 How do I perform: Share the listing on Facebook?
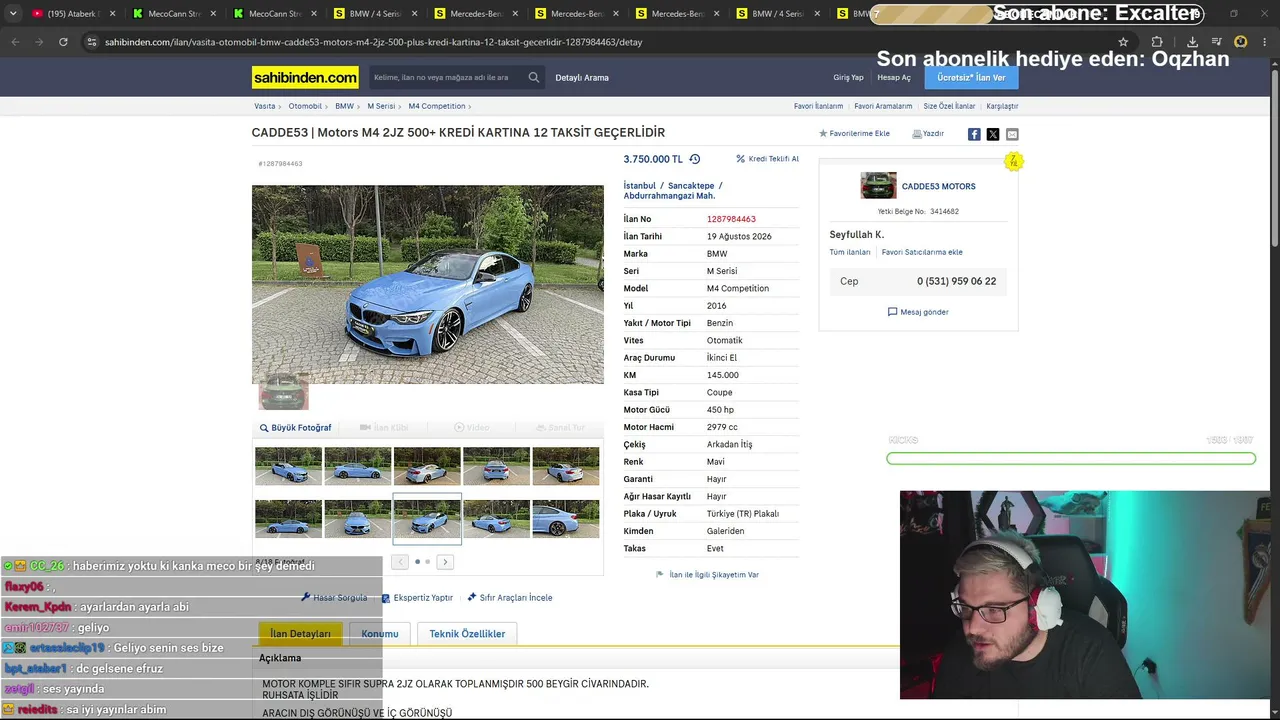974,134
